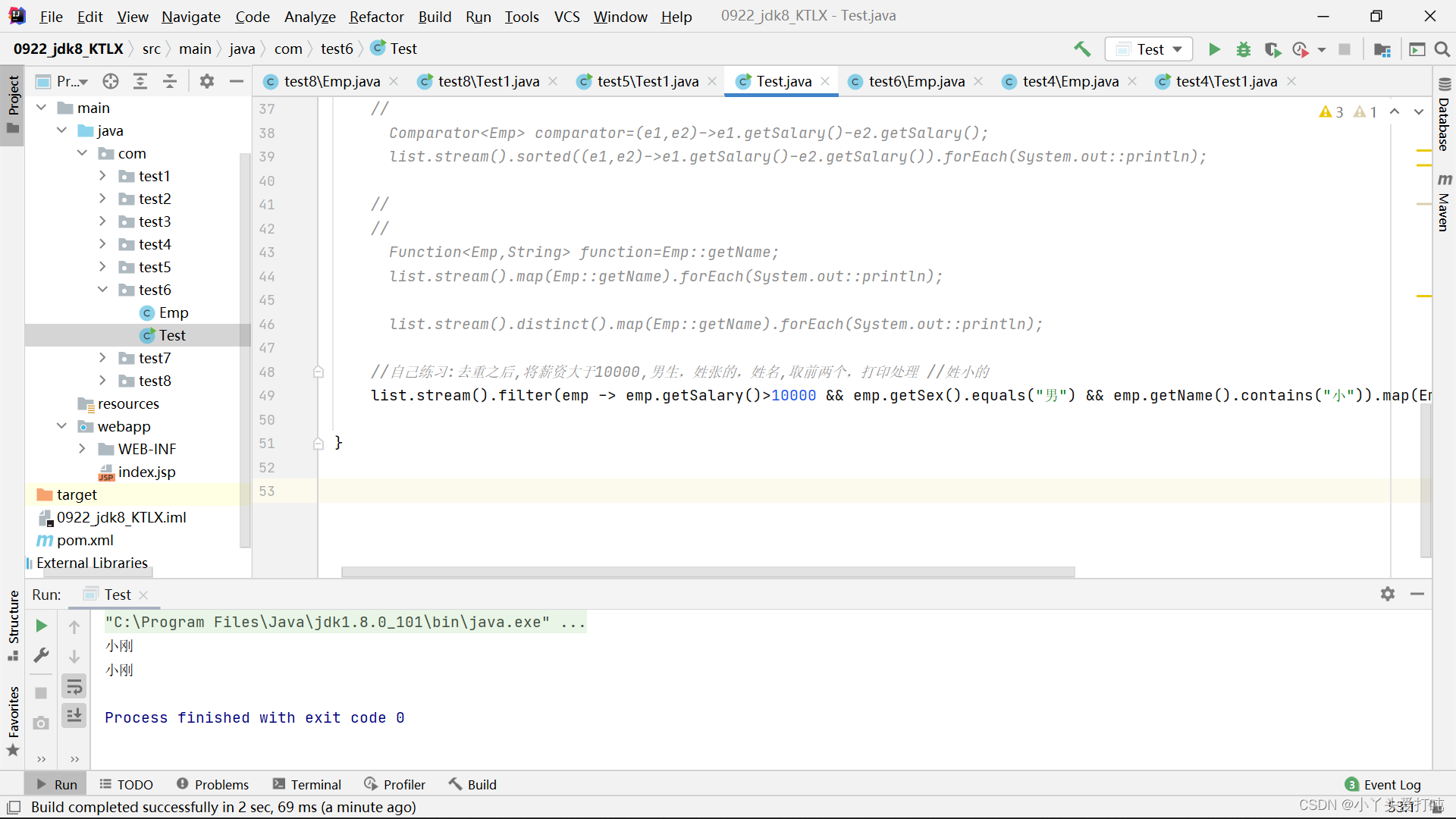Switch to the test6\Emp.java tab
Screen dimensions: 1456x819
click(x=916, y=81)
